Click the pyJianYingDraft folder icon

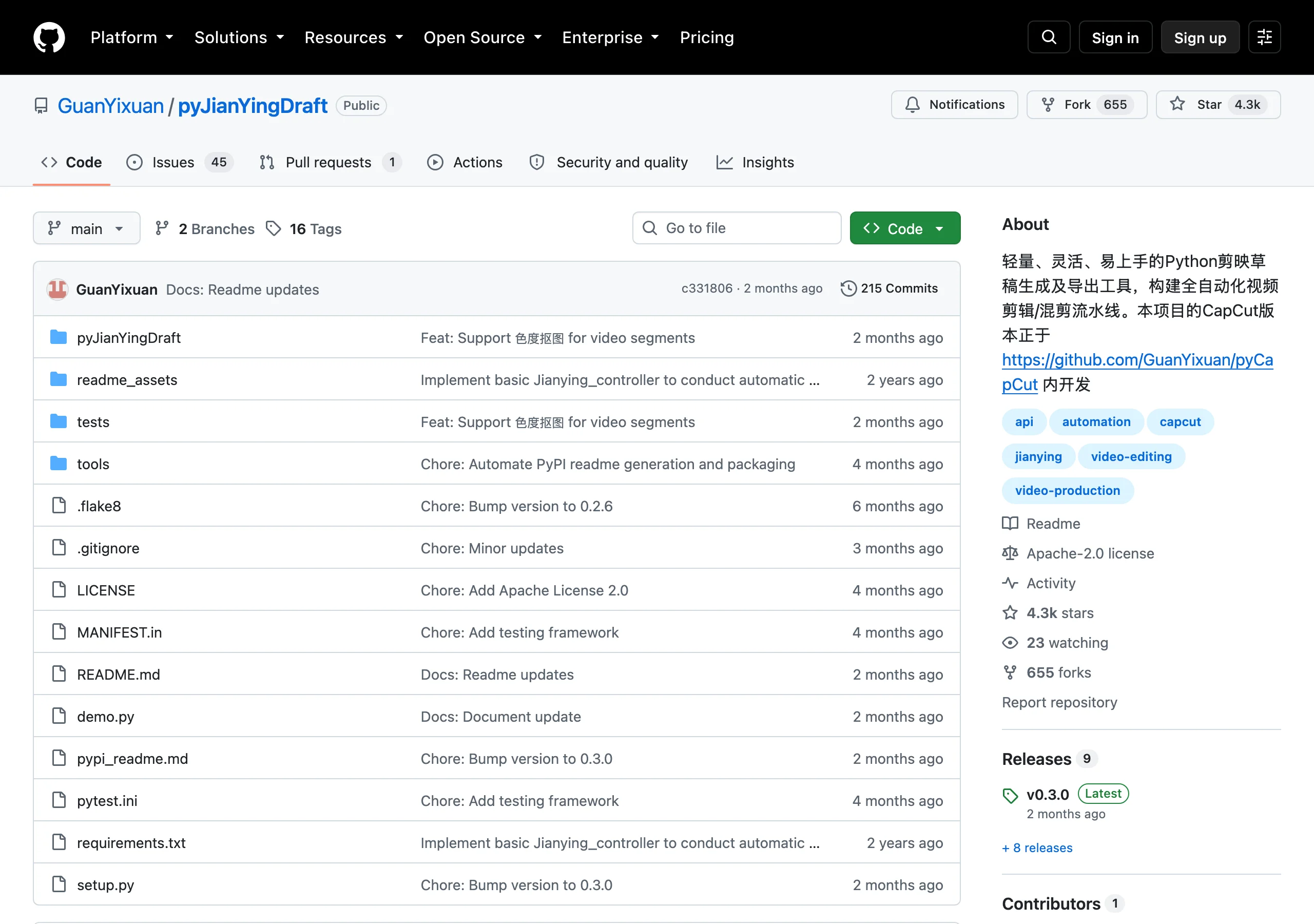click(59, 337)
